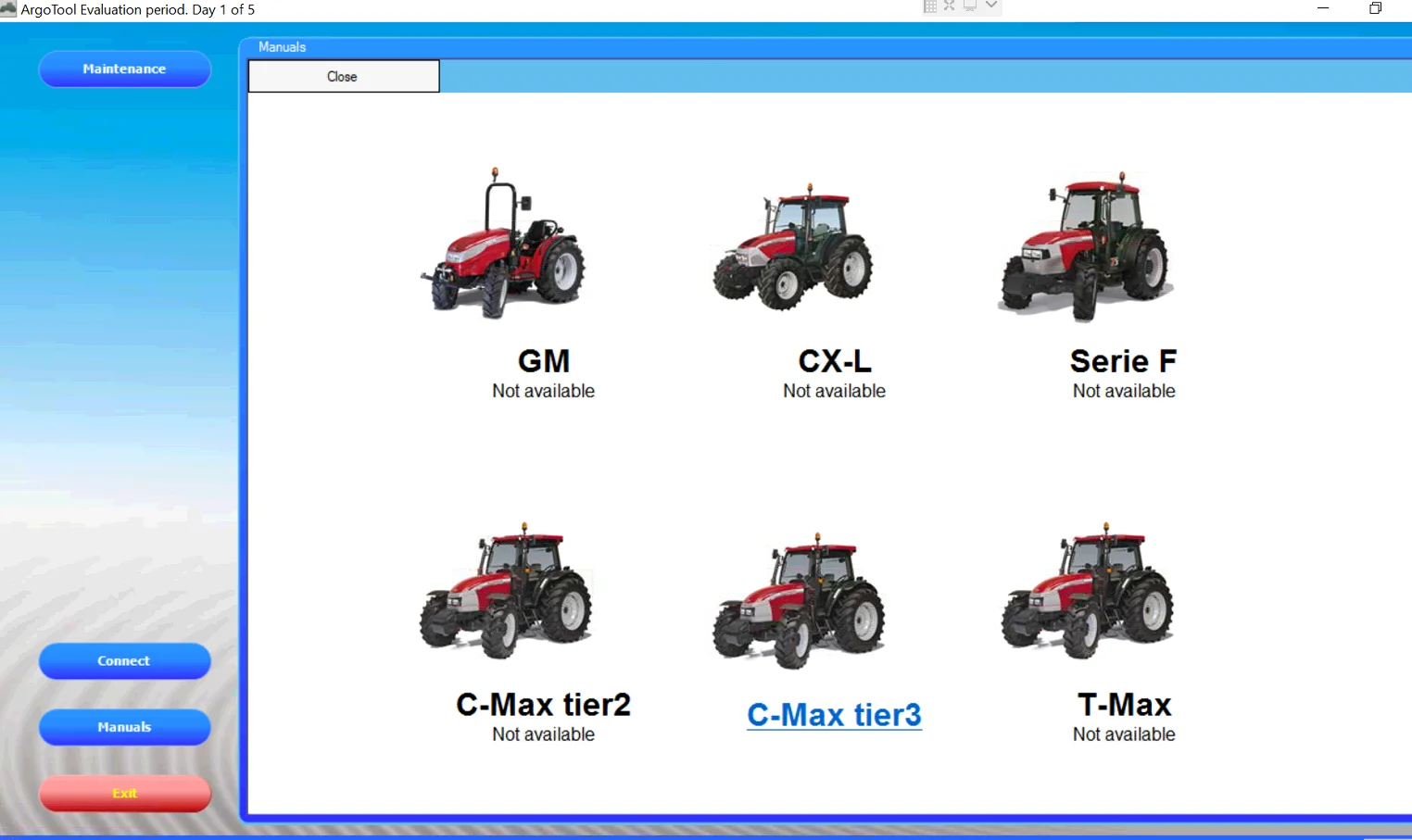Click the Manuals sidebar button
Screen dimensions: 1412x840
pos(124,727)
